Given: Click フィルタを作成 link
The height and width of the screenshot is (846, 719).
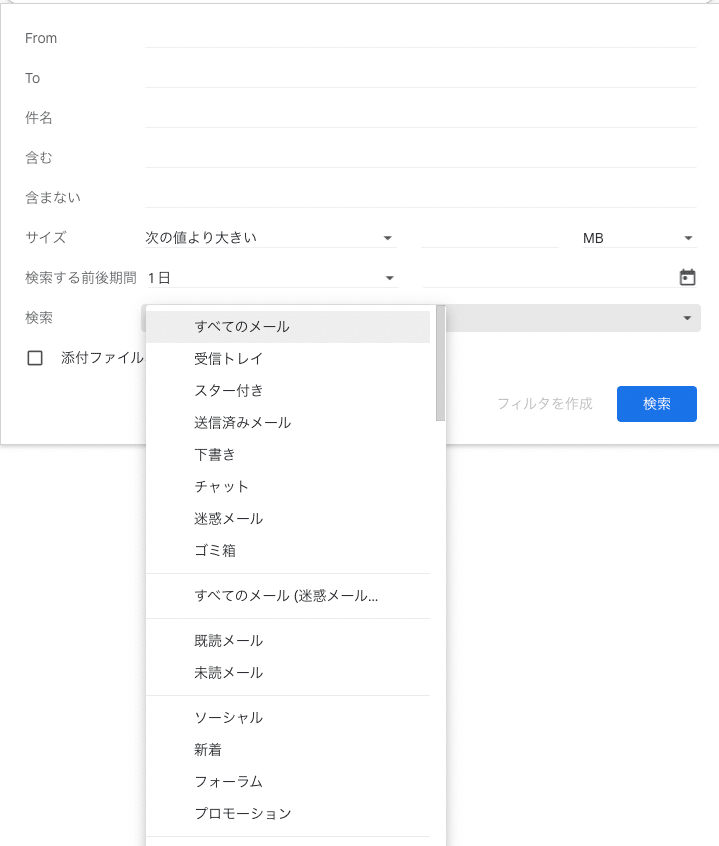Looking at the screenshot, I should [545, 404].
